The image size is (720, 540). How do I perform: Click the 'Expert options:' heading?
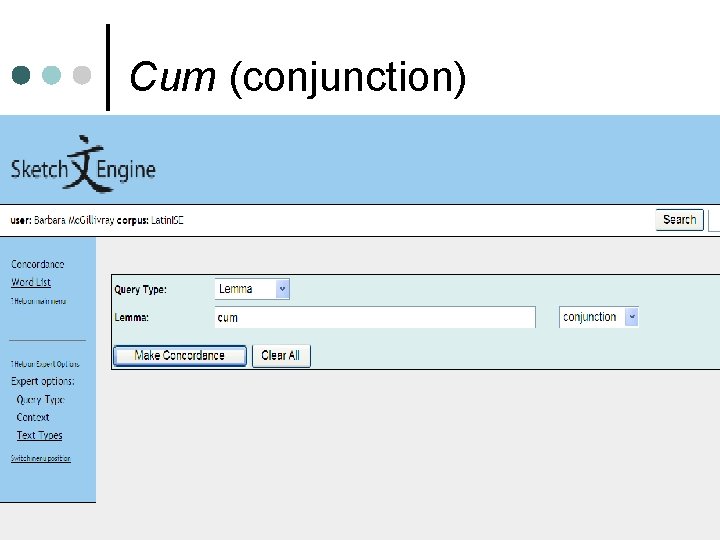pos(43,382)
